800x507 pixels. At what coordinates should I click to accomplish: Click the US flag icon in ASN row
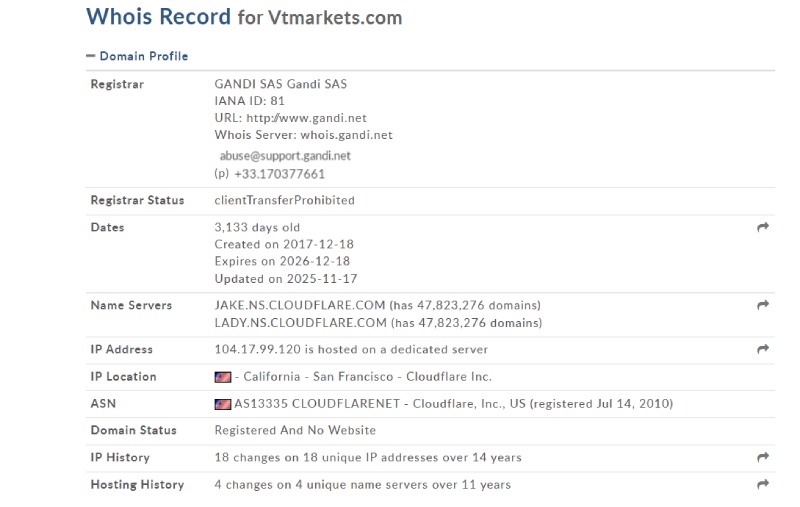222,404
